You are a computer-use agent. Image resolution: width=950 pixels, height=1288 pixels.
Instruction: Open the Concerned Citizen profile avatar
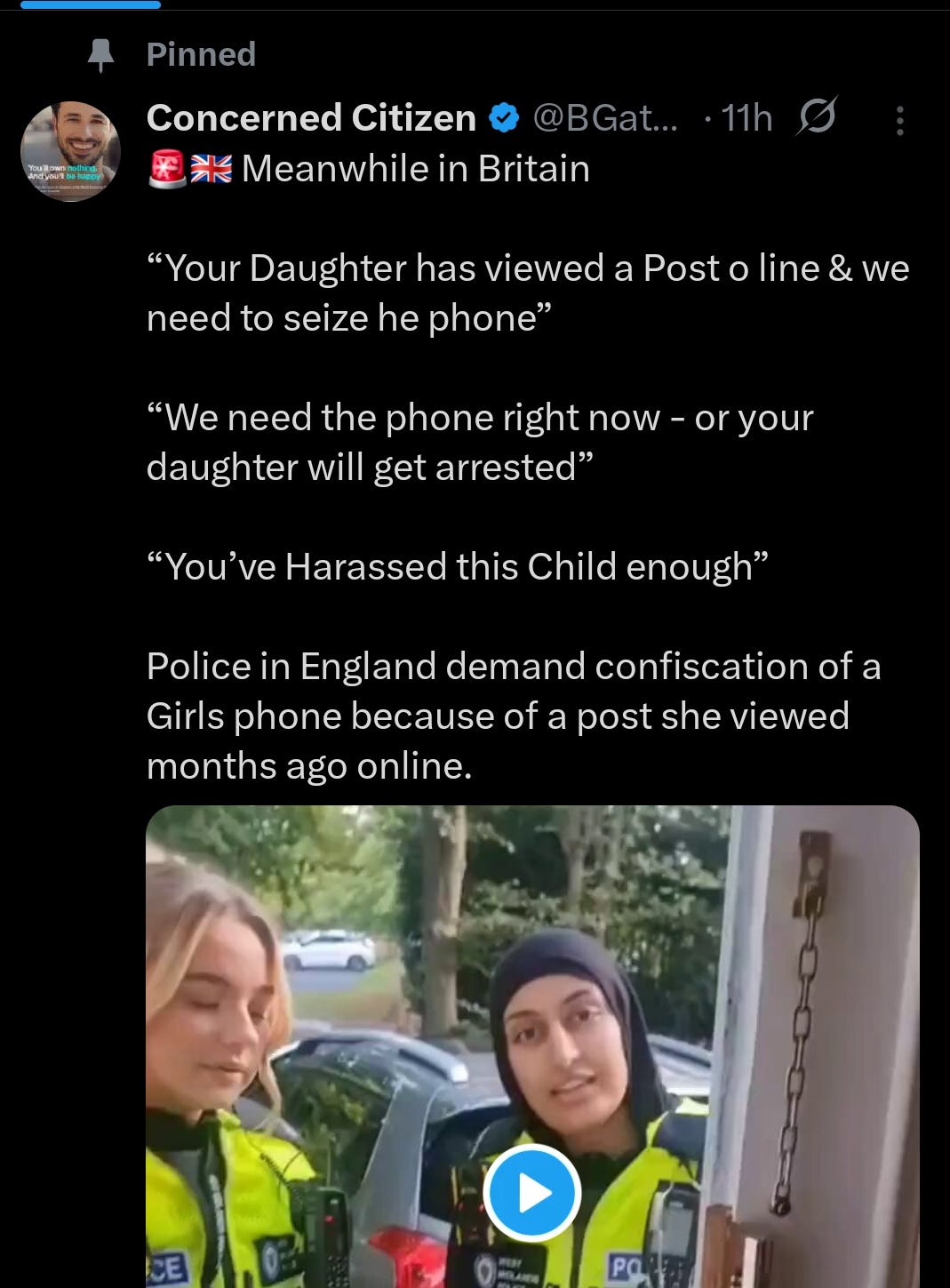[x=70, y=151]
